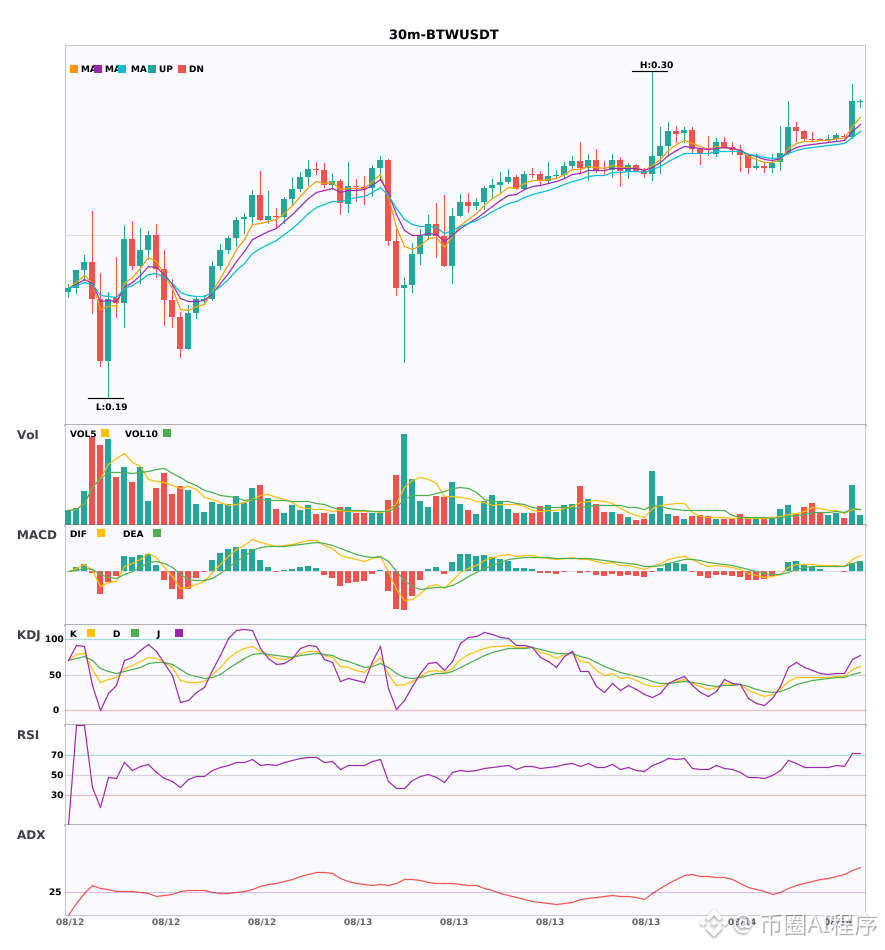Click the KDJ 50 axis value
Image resolution: width=885 pixels, height=950 pixels.
[x=56, y=675]
